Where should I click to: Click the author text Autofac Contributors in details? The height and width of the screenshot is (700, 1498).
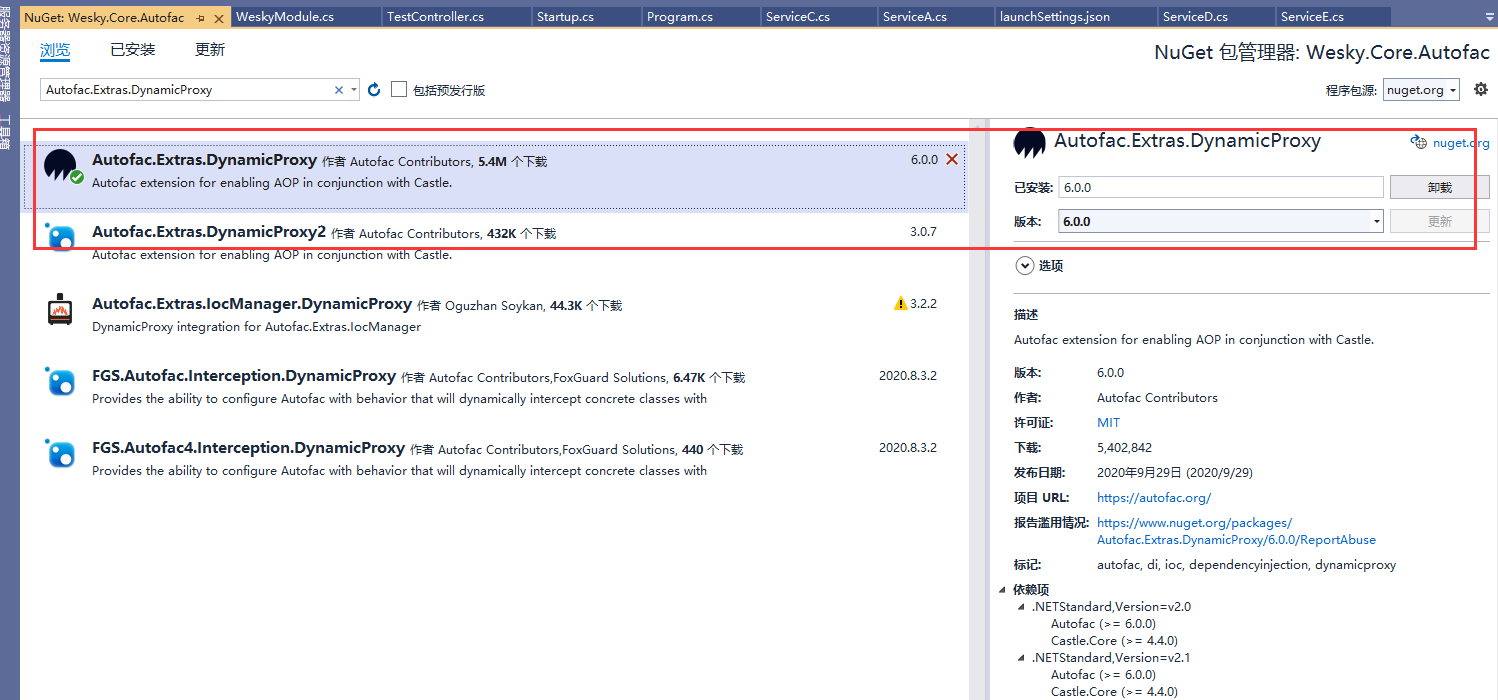pyautogui.click(x=1157, y=398)
